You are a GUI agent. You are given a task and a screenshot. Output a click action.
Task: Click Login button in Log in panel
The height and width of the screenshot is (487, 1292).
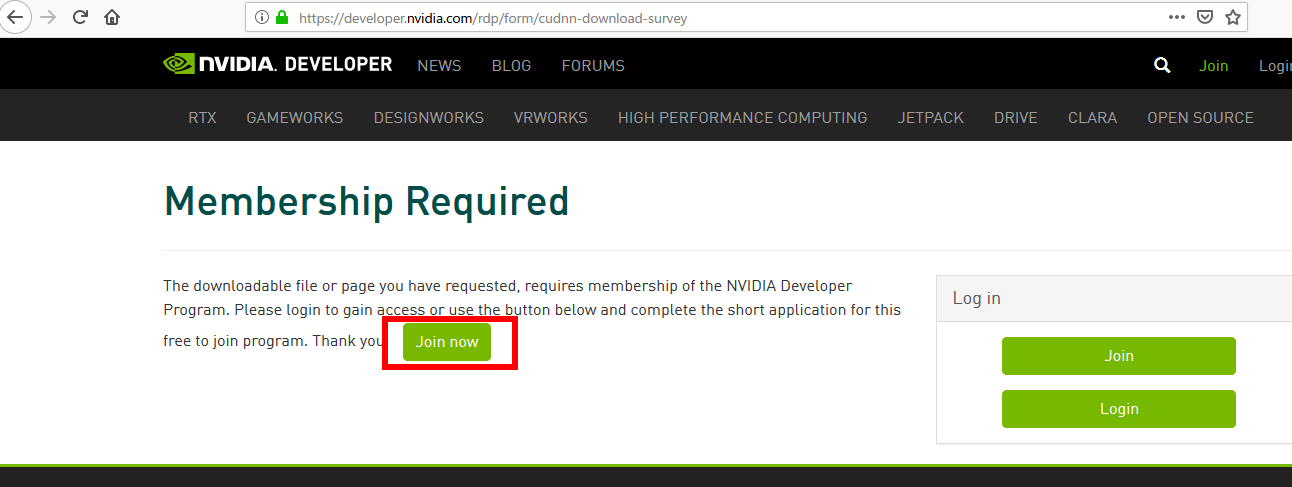click(1119, 409)
